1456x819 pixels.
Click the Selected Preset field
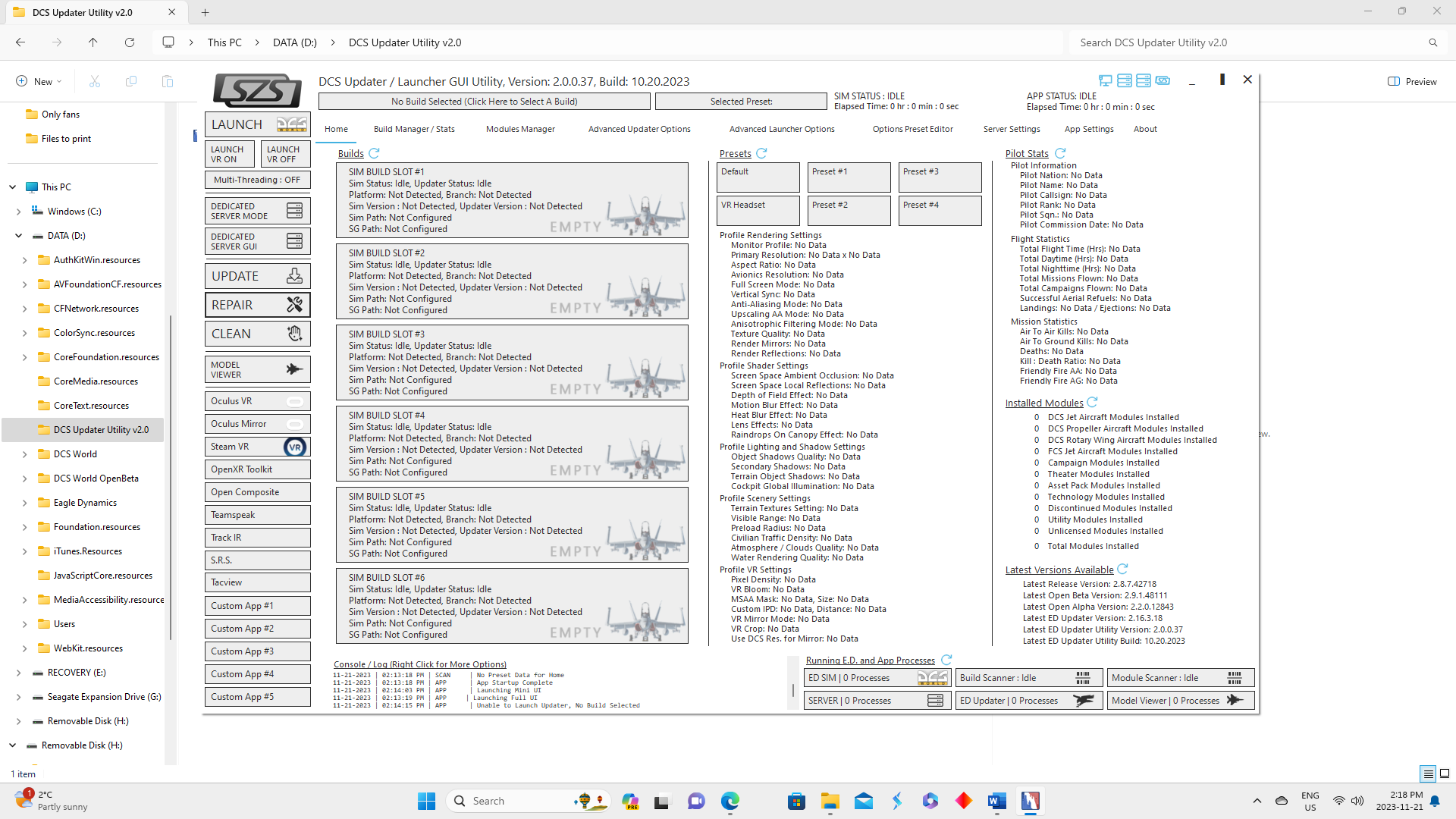pos(741,101)
